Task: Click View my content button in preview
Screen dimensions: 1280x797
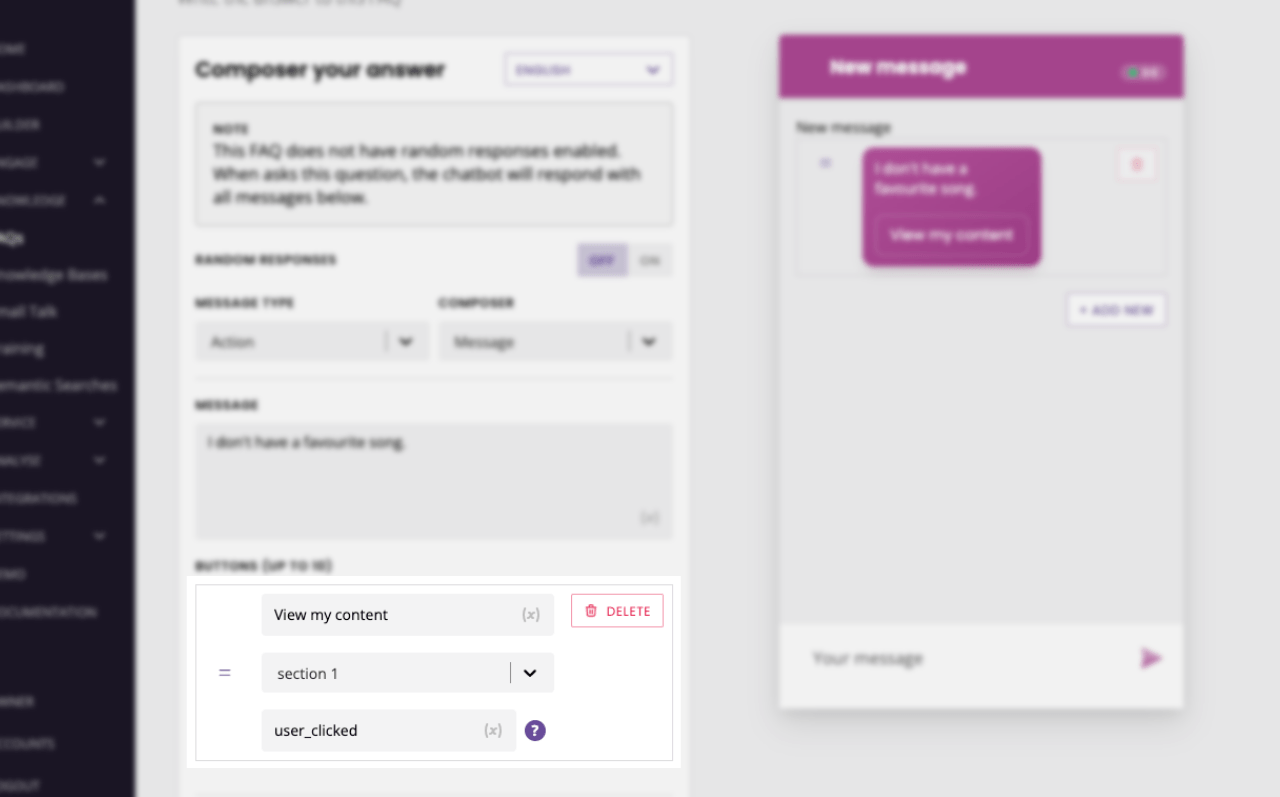Action: click(951, 235)
